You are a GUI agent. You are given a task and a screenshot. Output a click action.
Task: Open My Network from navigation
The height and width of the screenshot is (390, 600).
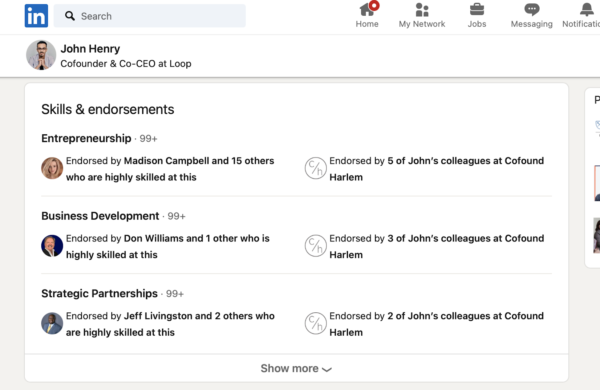click(422, 15)
